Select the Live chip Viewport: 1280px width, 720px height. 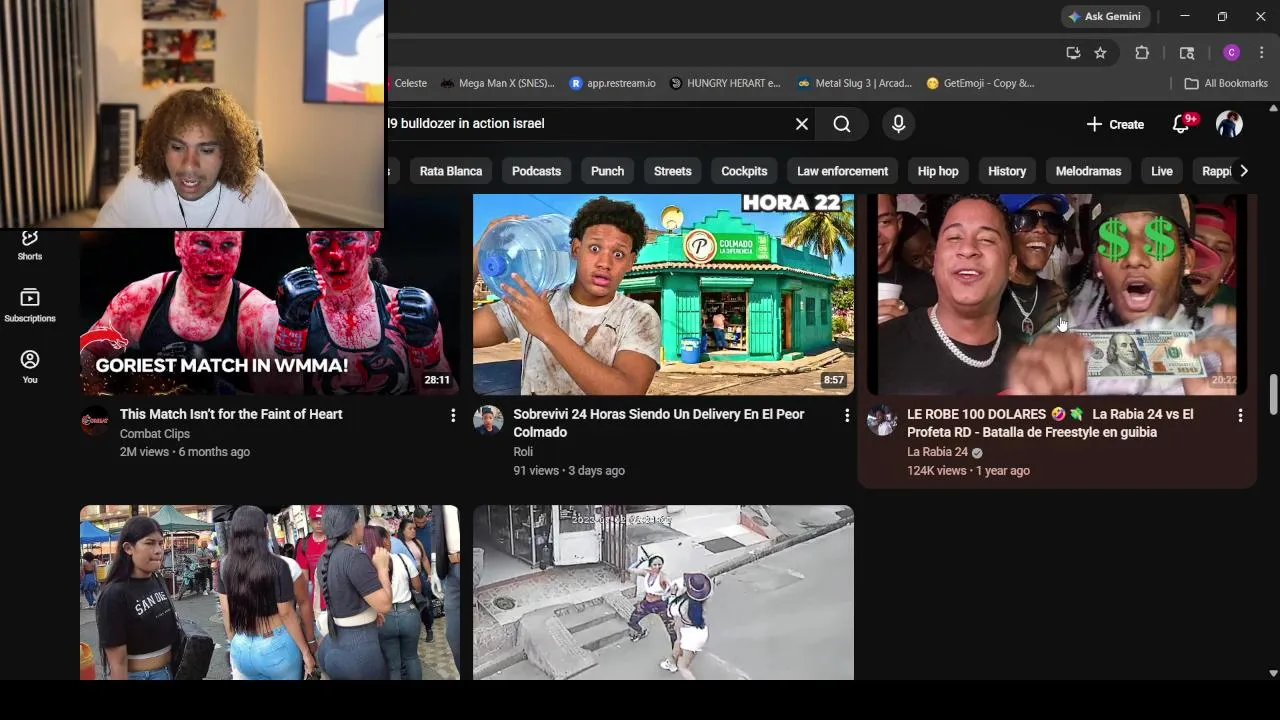click(1161, 171)
